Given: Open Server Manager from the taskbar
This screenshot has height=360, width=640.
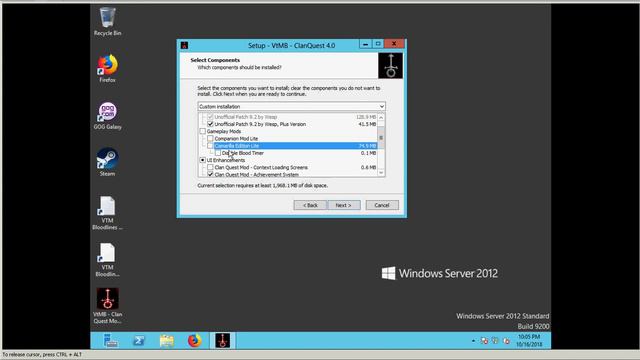Looking at the screenshot, I should point(111,340).
